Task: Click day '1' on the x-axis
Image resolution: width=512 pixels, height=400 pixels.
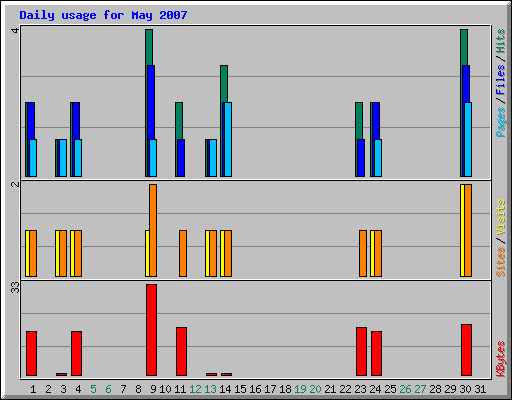Action: [x=33, y=389]
